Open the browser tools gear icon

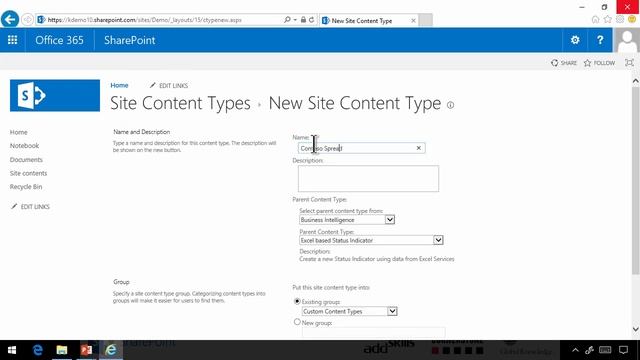pos(620,19)
